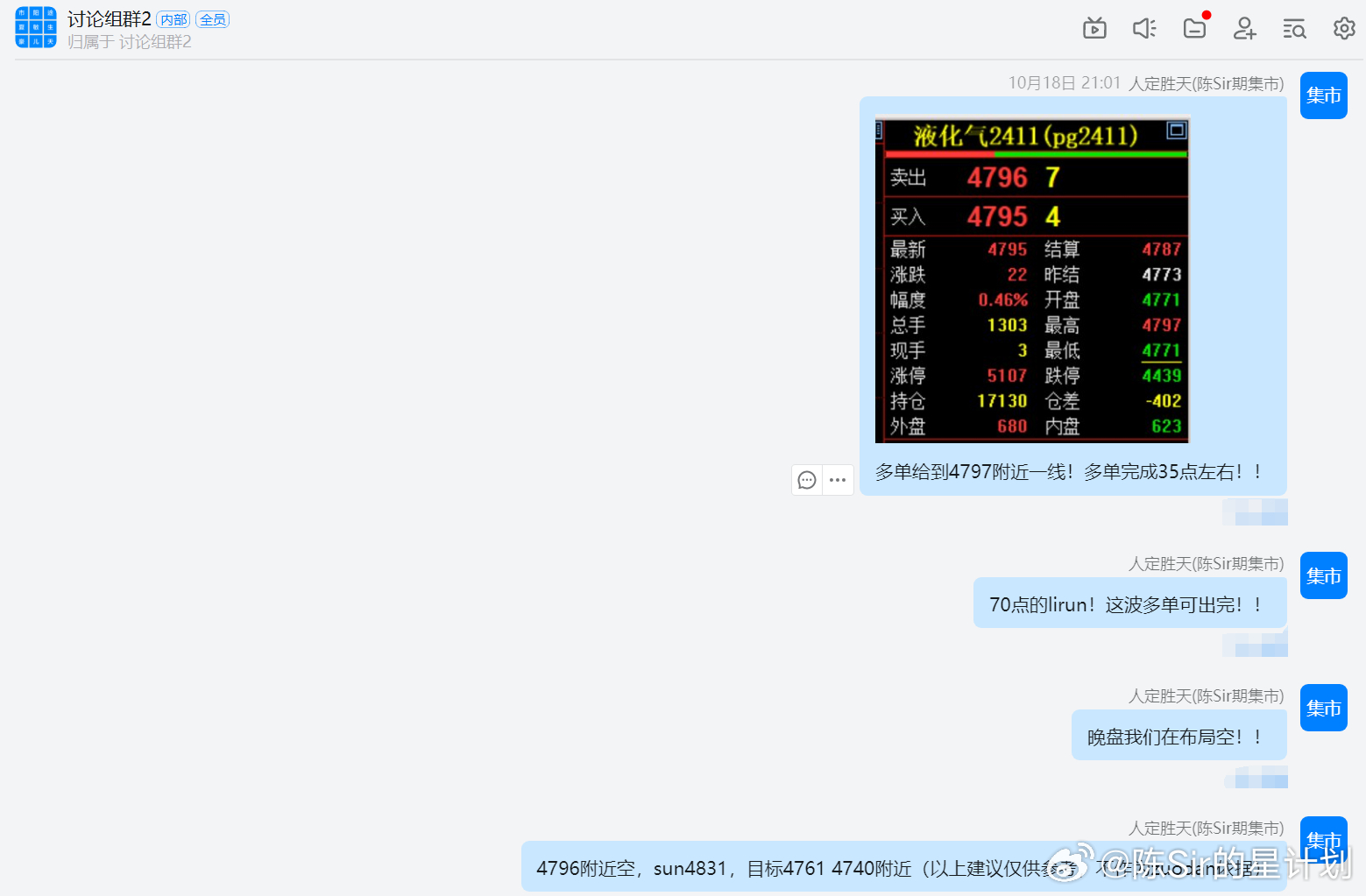
Task: Click the group title 讨论组群2
Action: [x=109, y=19]
